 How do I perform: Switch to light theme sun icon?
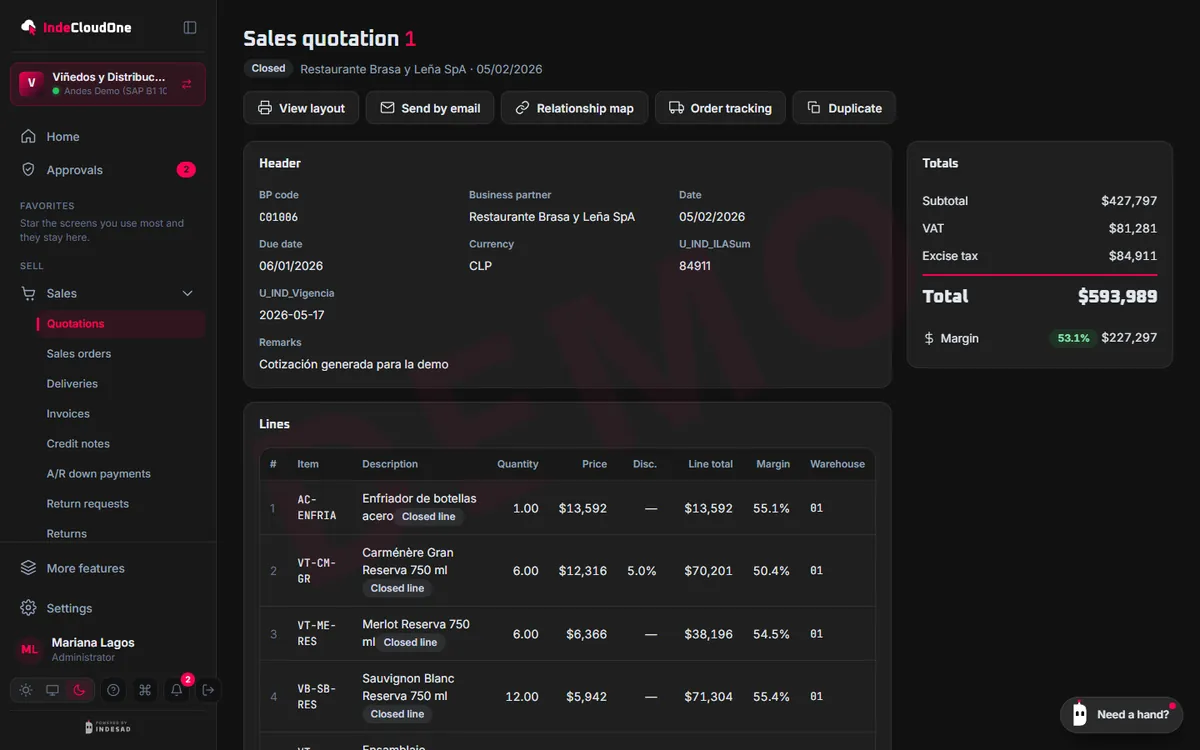coord(26,690)
